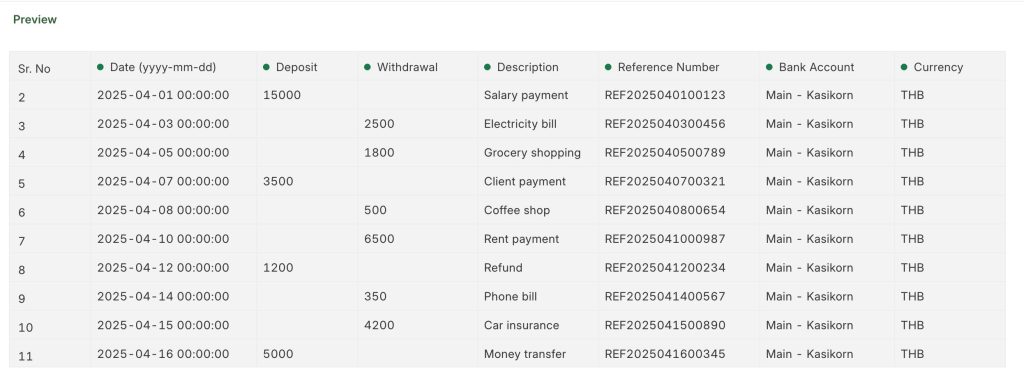Select the Car insurance row description
The height and width of the screenshot is (374, 1024).
click(x=521, y=325)
